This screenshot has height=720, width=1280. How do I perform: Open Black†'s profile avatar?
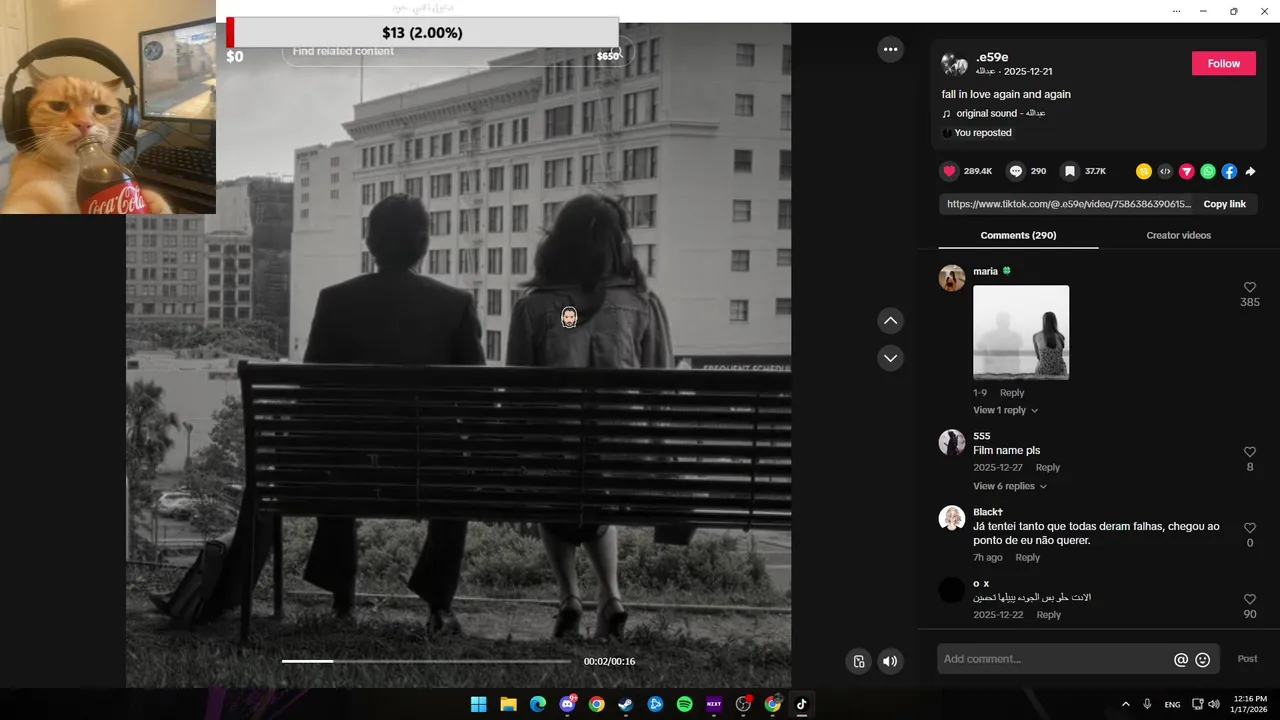(x=952, y=518)
